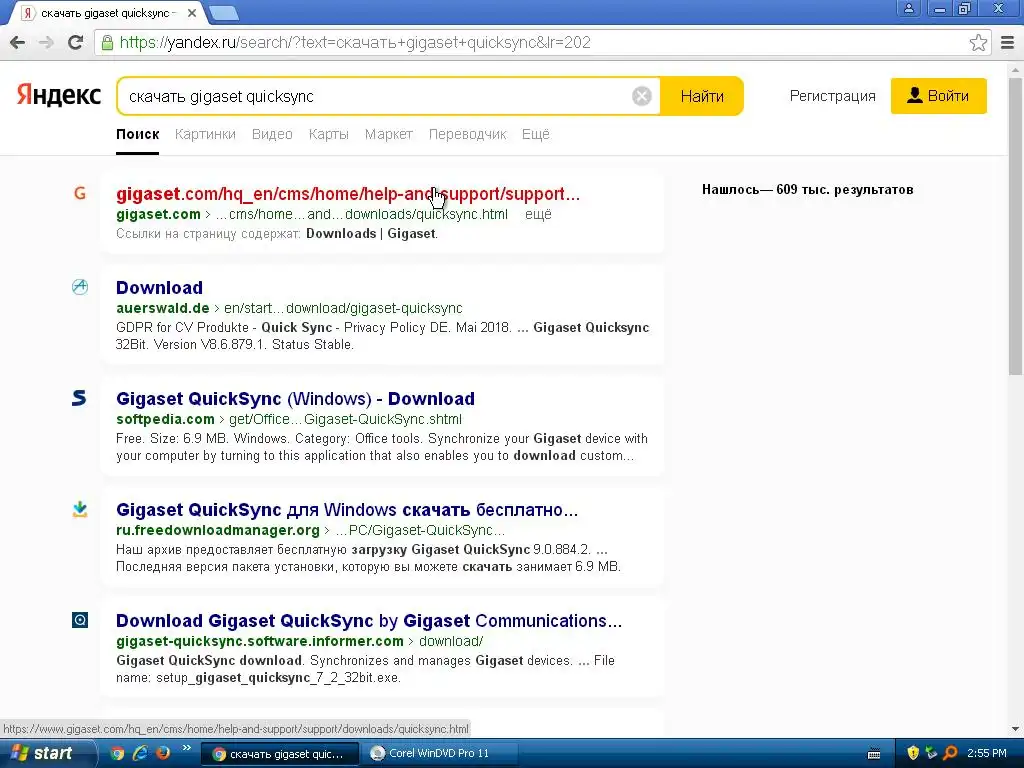Click the 2:55 PM system clock
The image size is (1024, 768).
[x=987, y=754]
